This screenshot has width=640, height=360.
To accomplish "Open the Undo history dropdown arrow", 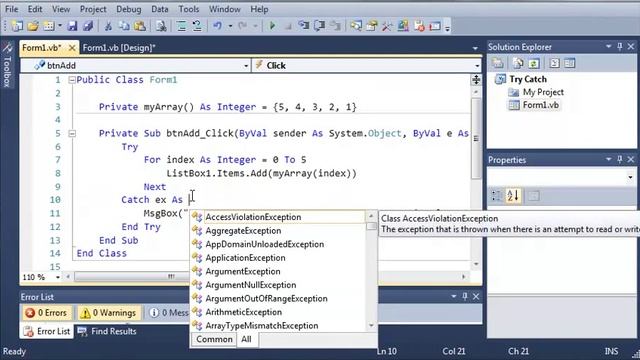I will pyautogui.click(x=230, y=26).
